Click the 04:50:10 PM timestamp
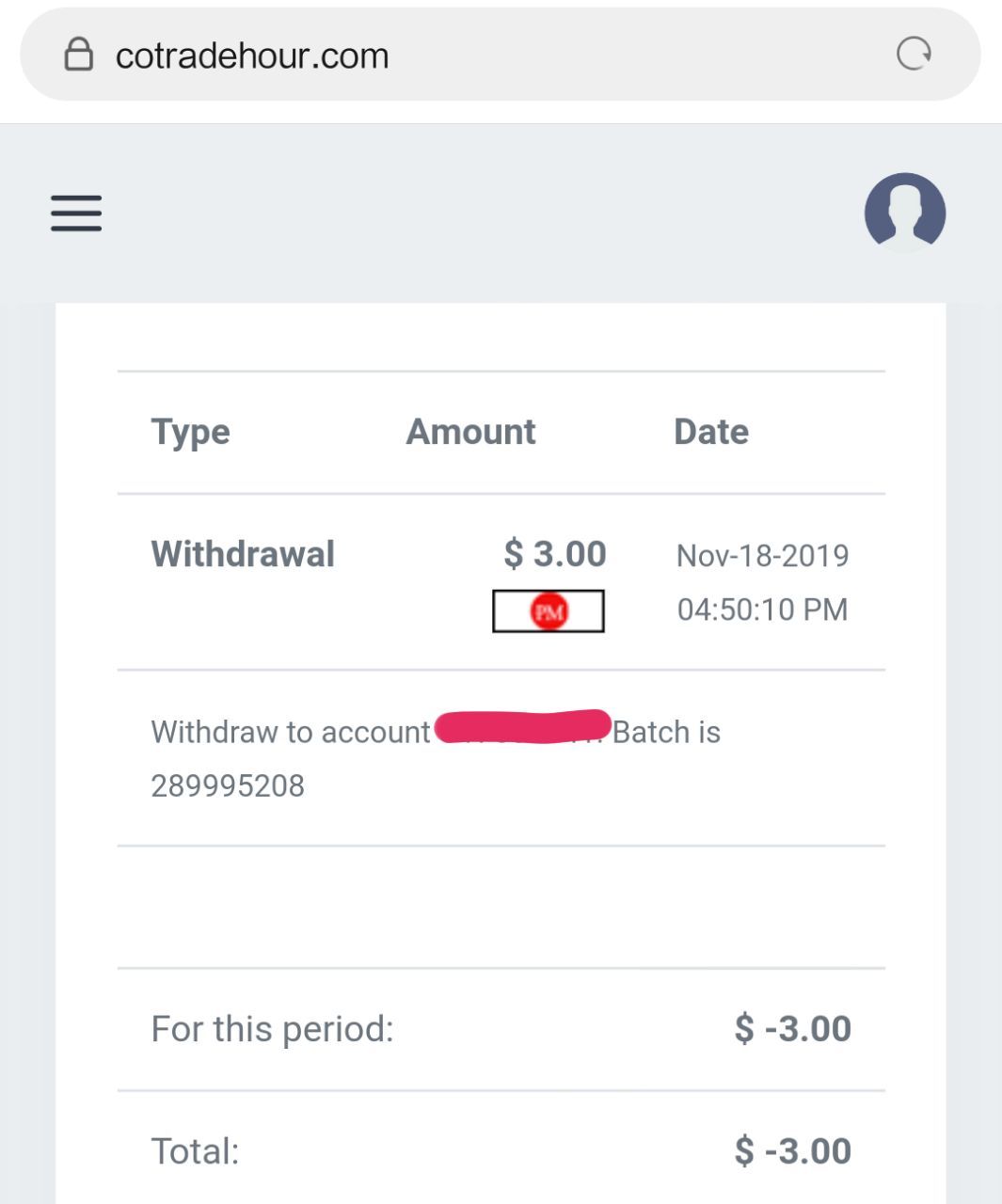This screenshot has height=1204, width=1002. click(762, 610)
